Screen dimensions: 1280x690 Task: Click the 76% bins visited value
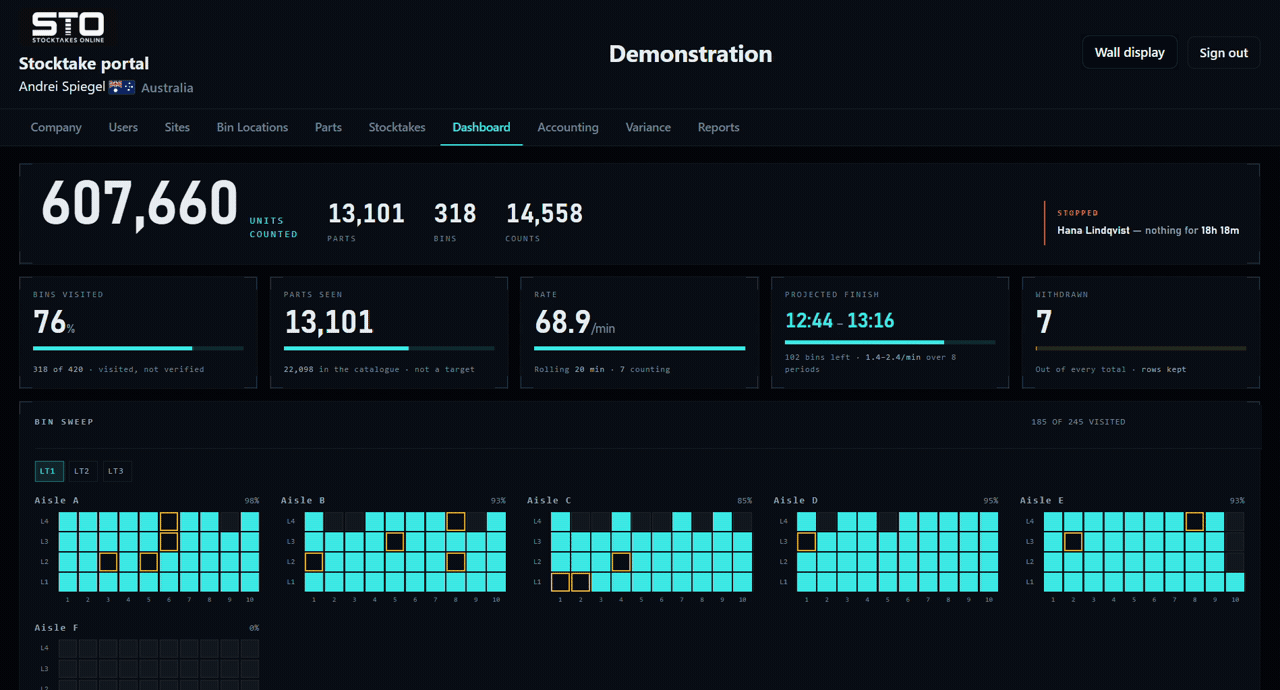pos(54,322)
